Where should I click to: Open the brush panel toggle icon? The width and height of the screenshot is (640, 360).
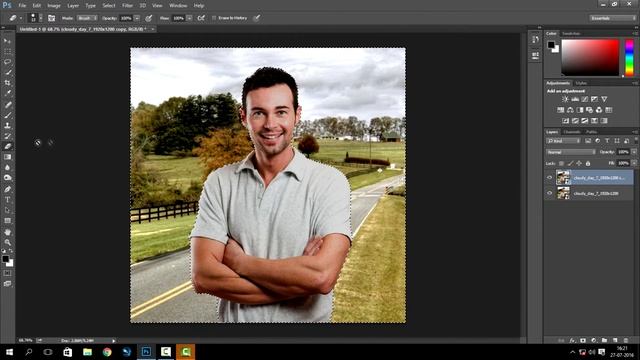point(51,18)
